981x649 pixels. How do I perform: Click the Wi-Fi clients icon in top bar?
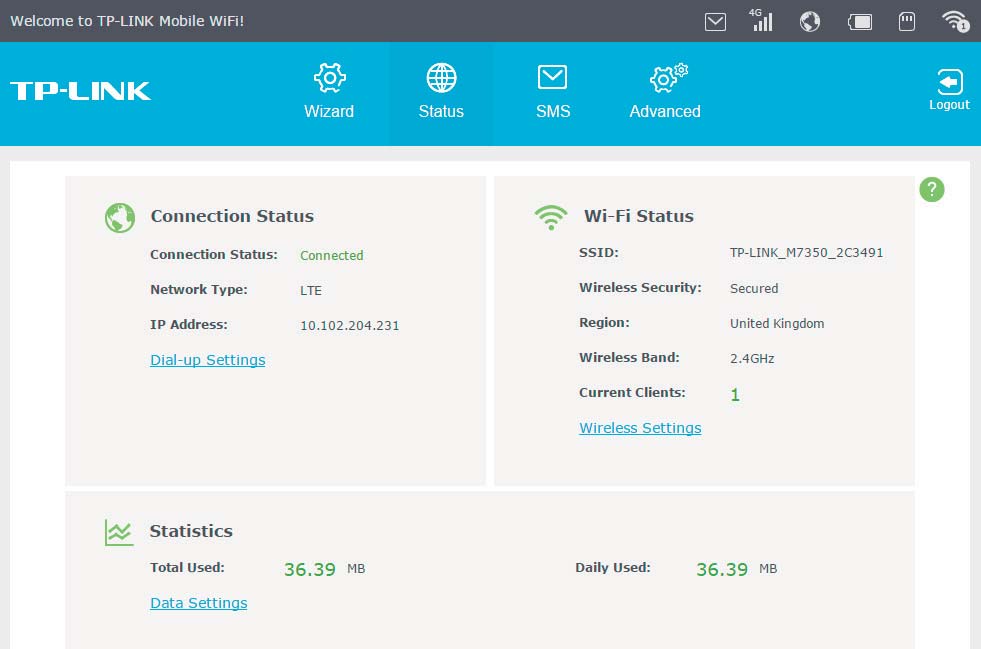coord(955,21)
